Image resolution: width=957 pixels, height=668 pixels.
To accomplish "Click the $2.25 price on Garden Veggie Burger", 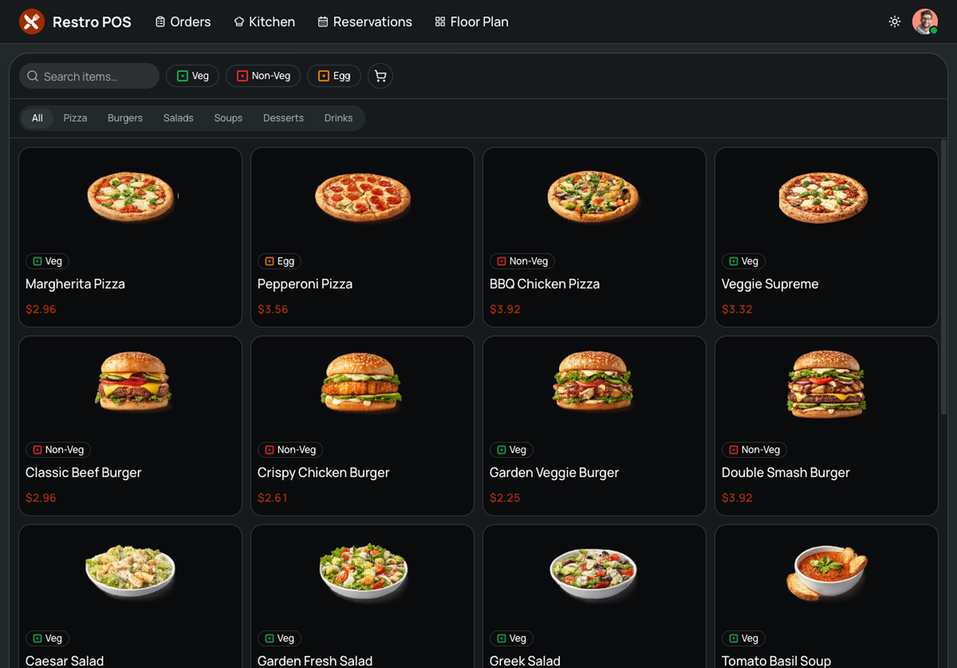I will click(x=505, y=498).
